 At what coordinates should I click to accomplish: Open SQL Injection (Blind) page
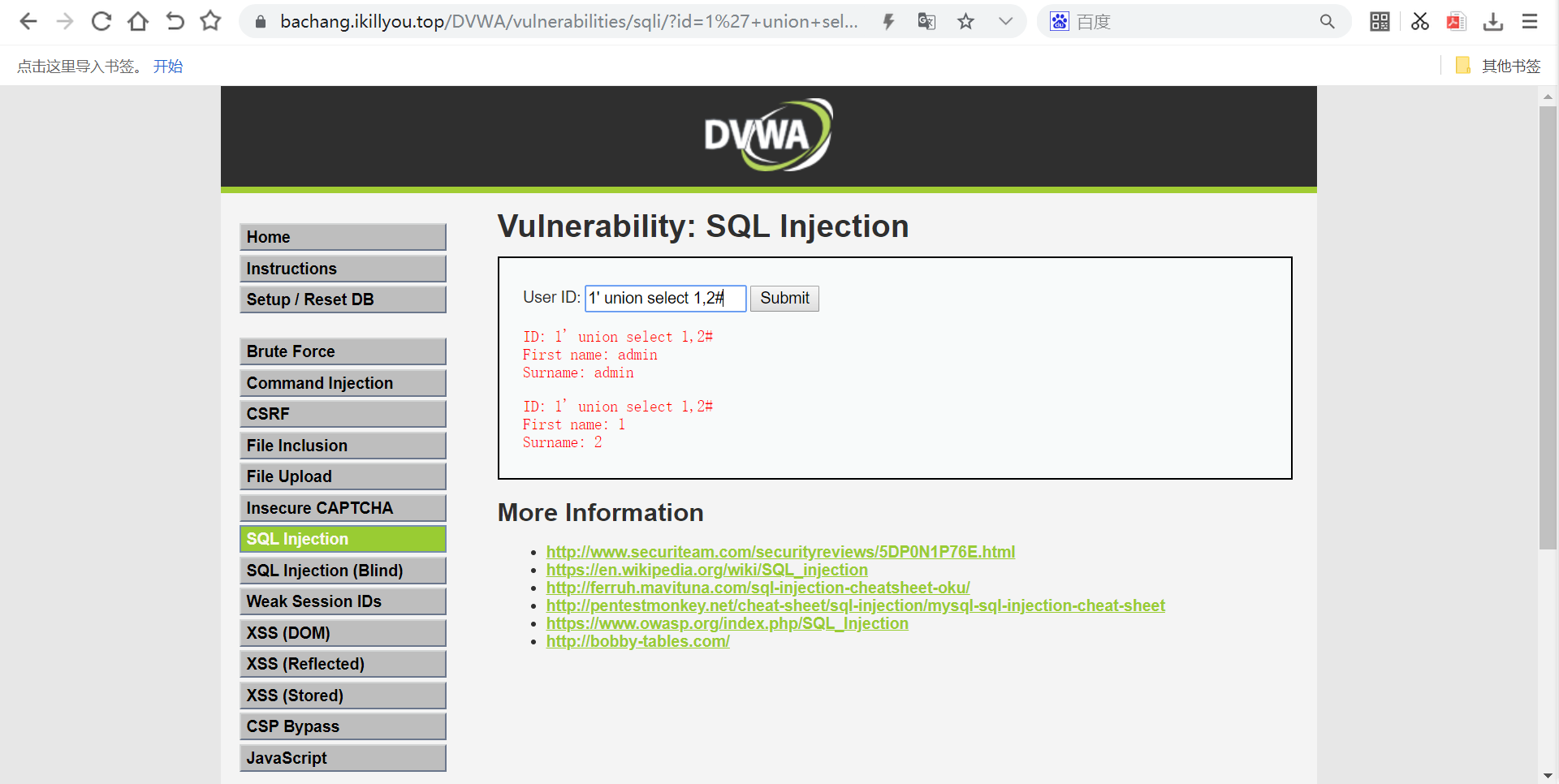point(343,571)
